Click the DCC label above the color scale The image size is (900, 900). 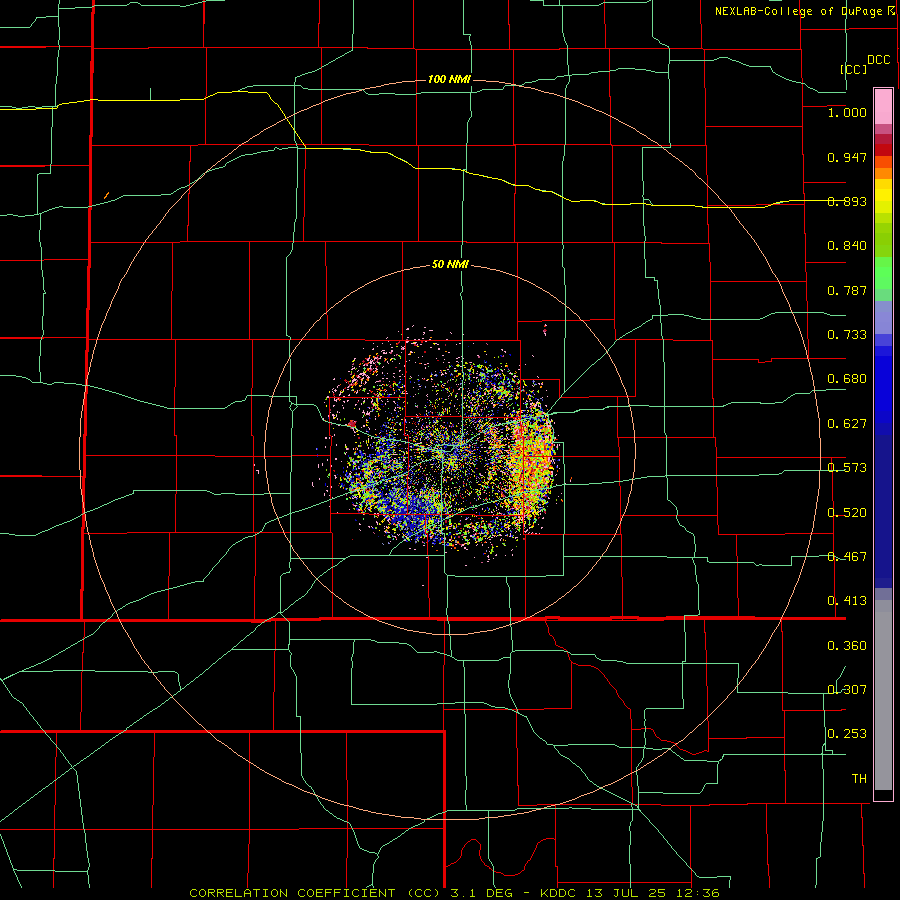pyautogui.click(x=878, y=60)
